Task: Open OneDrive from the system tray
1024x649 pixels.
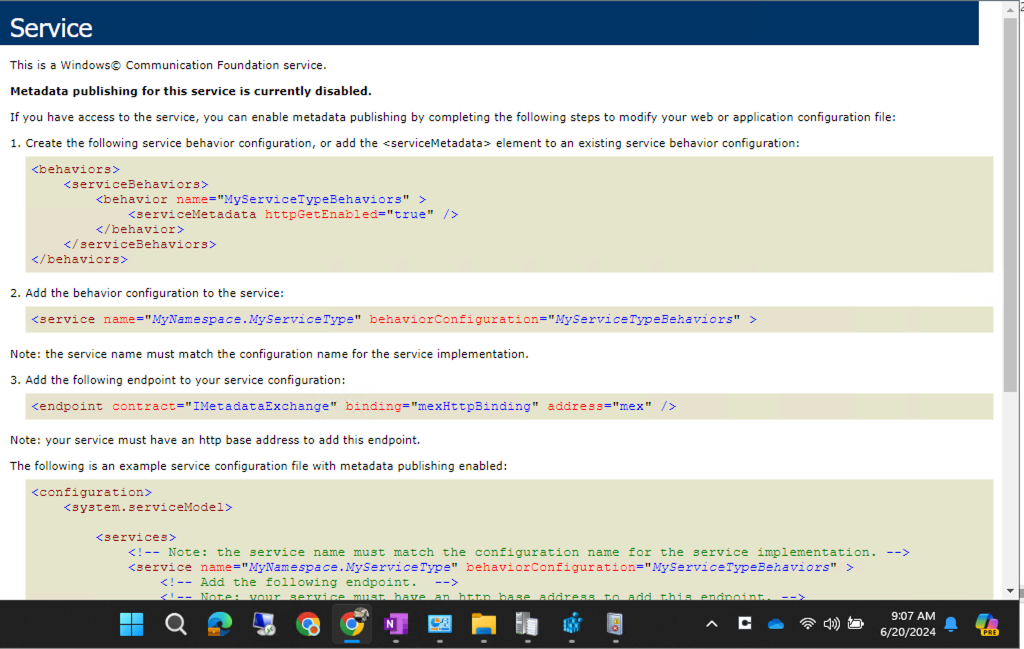Action: pyautogui.click(x=776, y=624)
